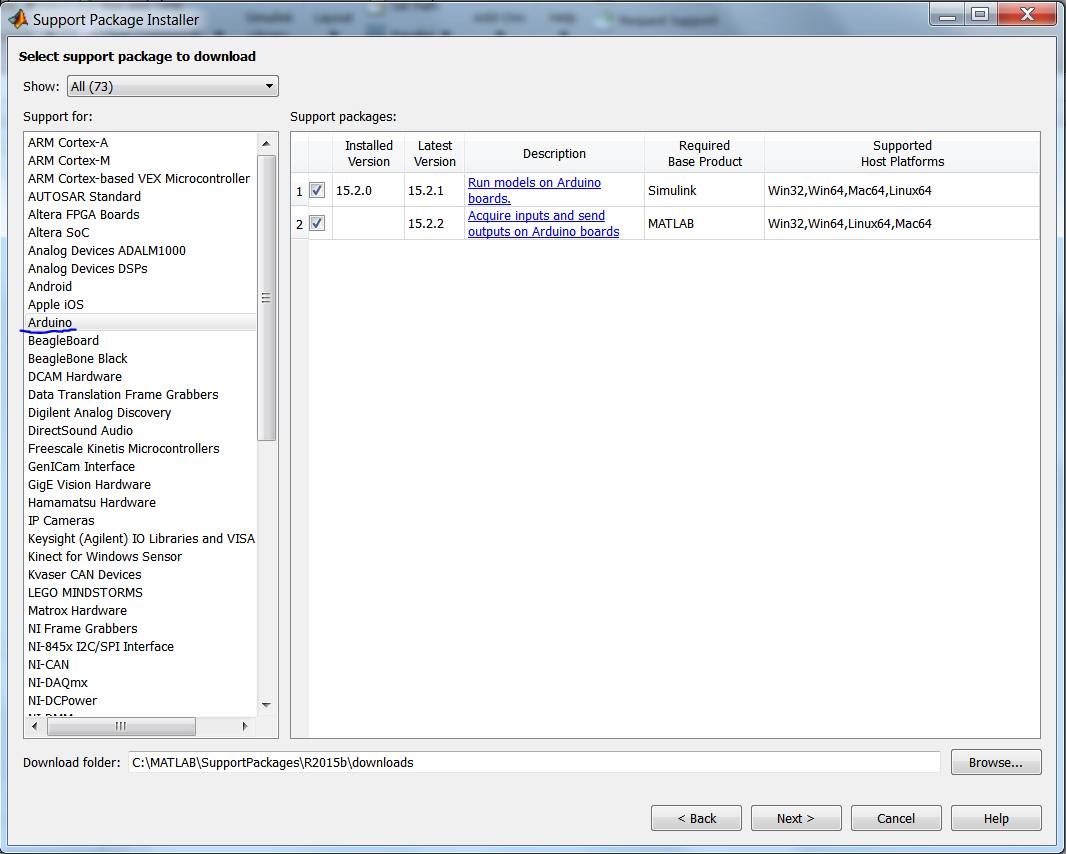
Task: Click installed version 15.2.0 cell
Action: click(368, 190)
